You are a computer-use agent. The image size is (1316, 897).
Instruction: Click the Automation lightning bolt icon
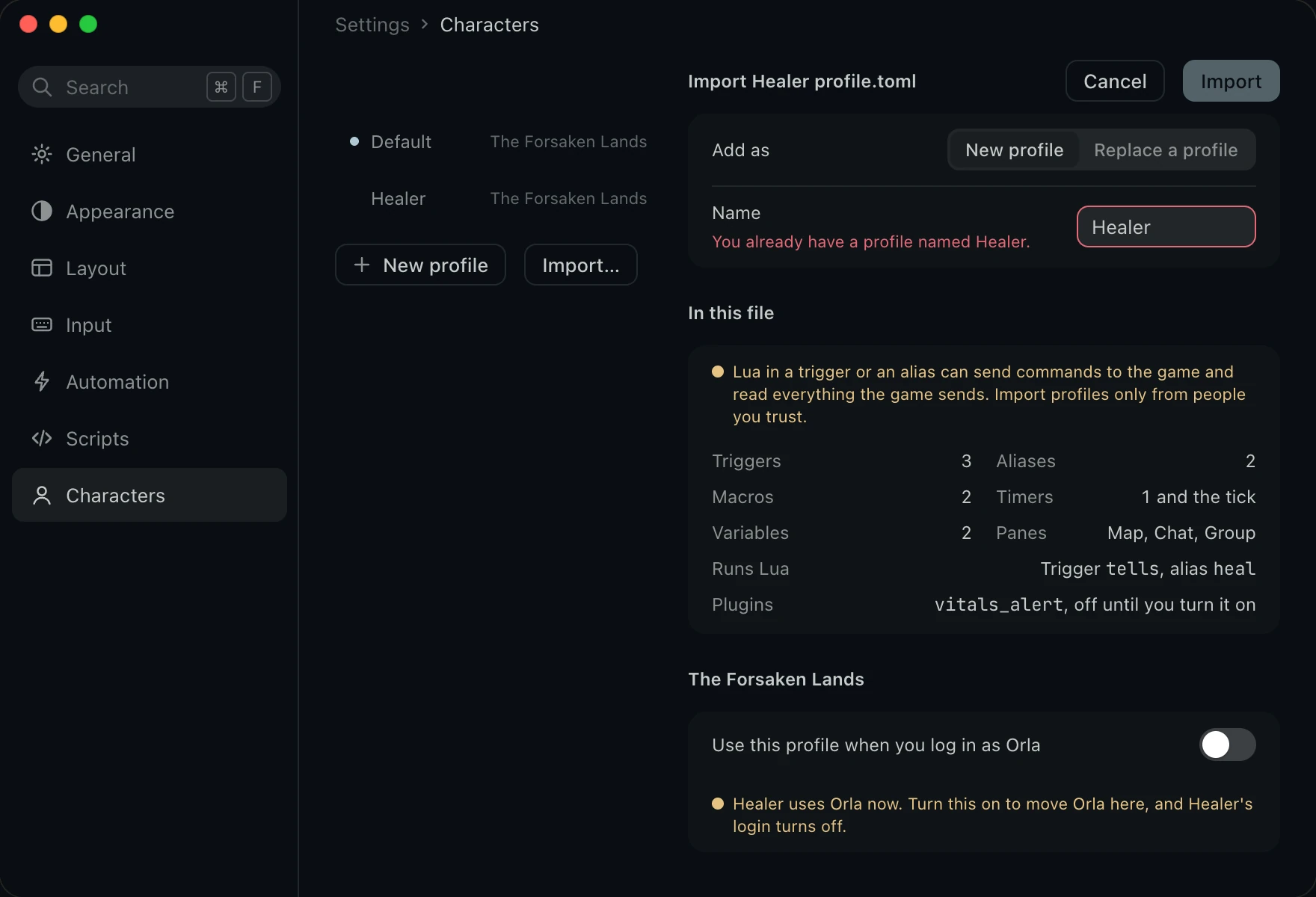pos(42,382)
